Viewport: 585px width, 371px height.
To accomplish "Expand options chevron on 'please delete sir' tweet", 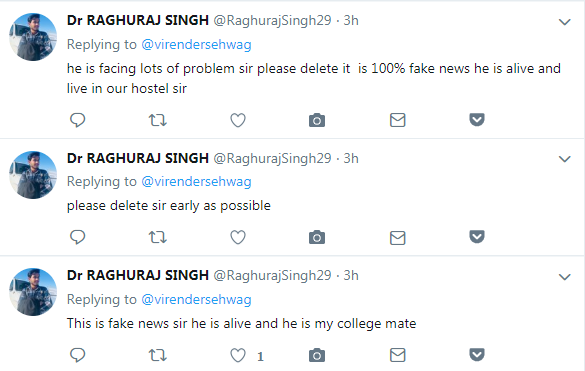I will pos(564,159).
